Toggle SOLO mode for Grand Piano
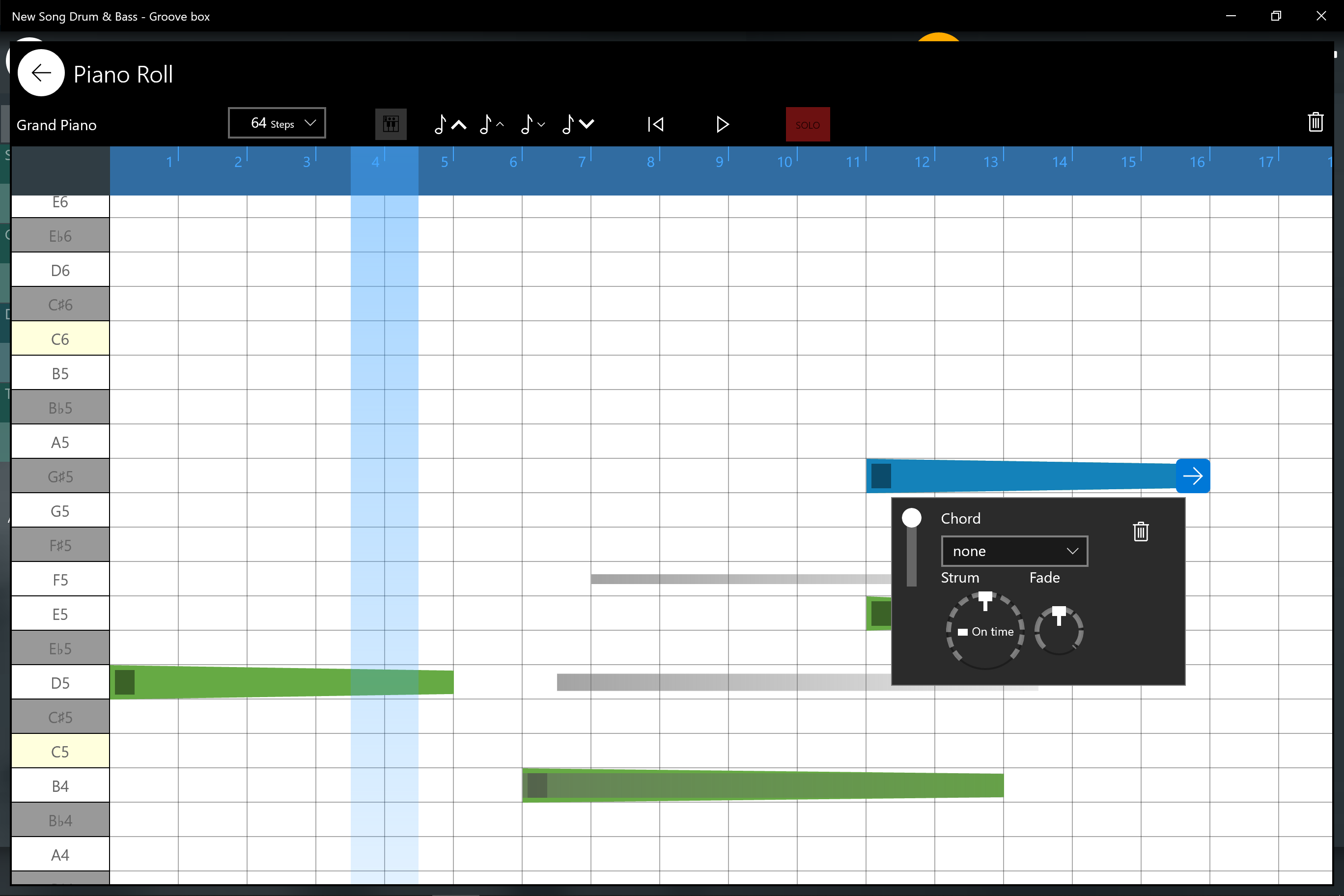The height and width of the screenshot is (896, 1344). [x=808, y=124]
